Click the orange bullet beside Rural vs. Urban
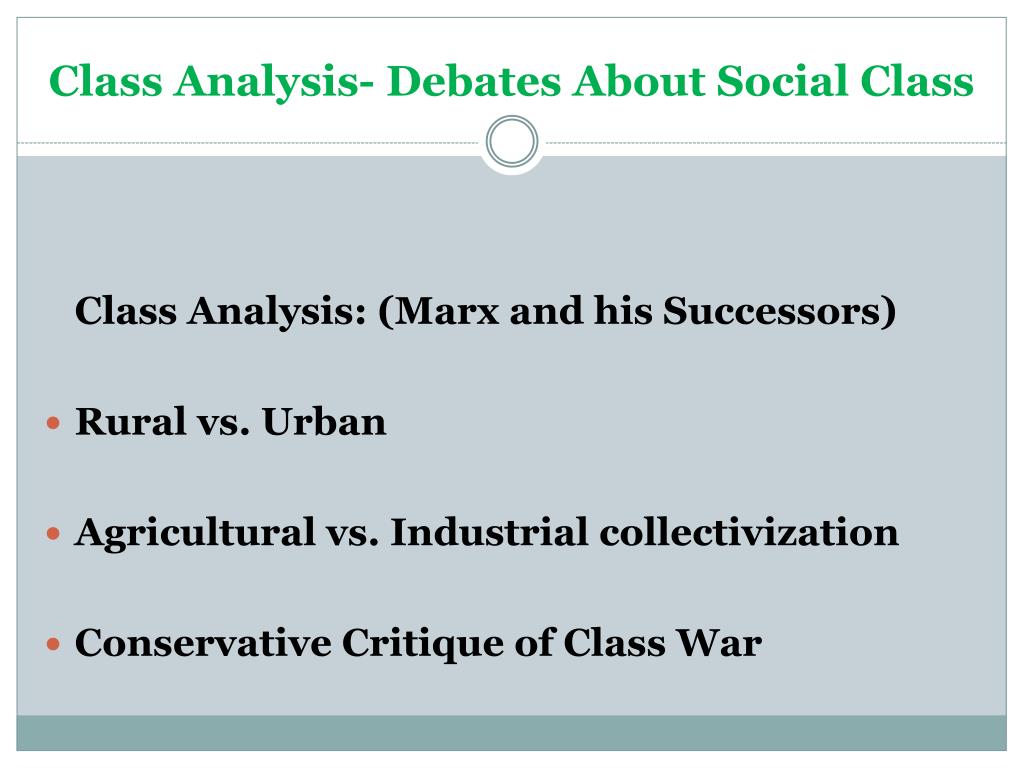This screenshot has height=768, width=1024. pos(54,423)
